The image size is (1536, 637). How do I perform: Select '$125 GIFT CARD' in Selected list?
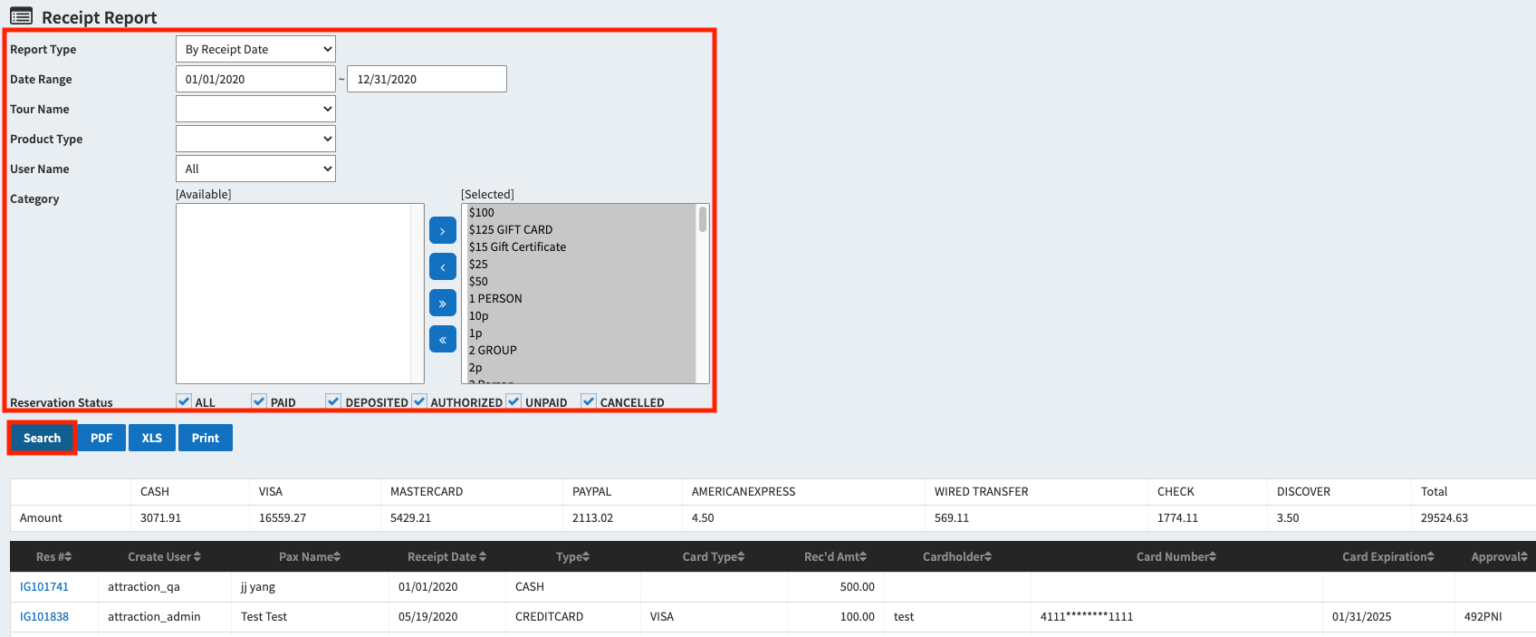[x=510, y=230]
